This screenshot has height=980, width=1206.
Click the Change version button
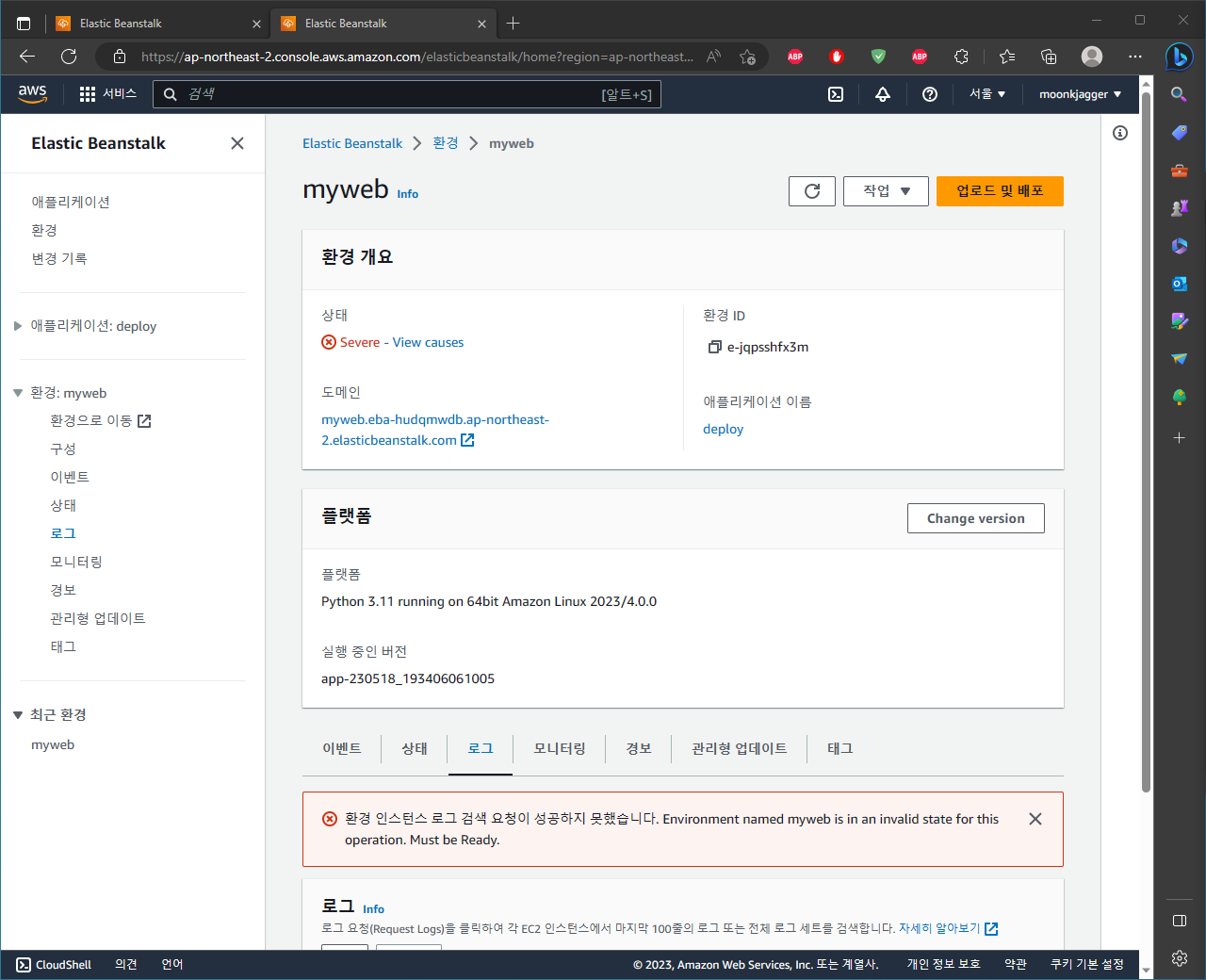coord(976,518)
